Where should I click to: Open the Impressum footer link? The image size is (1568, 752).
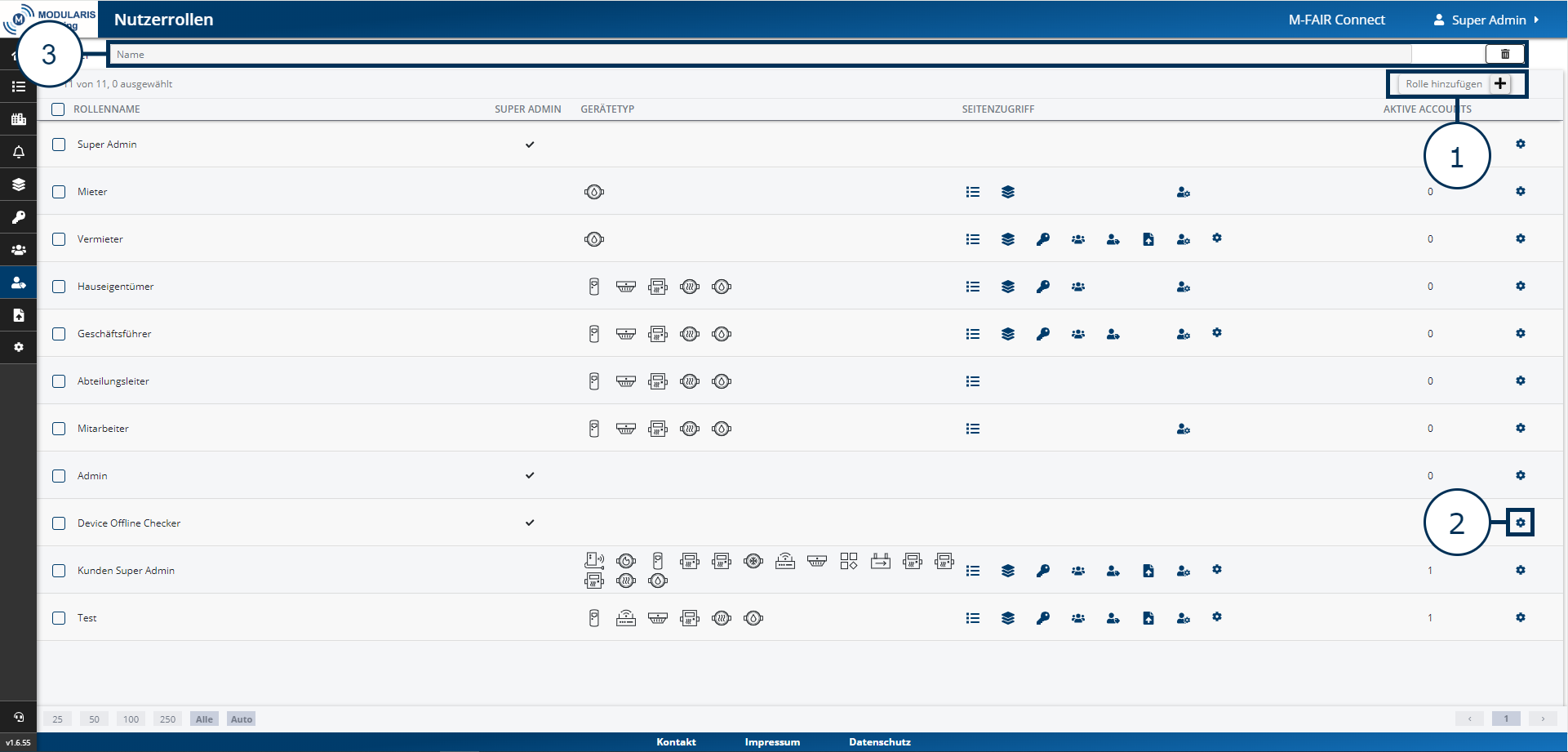(771, 742)
